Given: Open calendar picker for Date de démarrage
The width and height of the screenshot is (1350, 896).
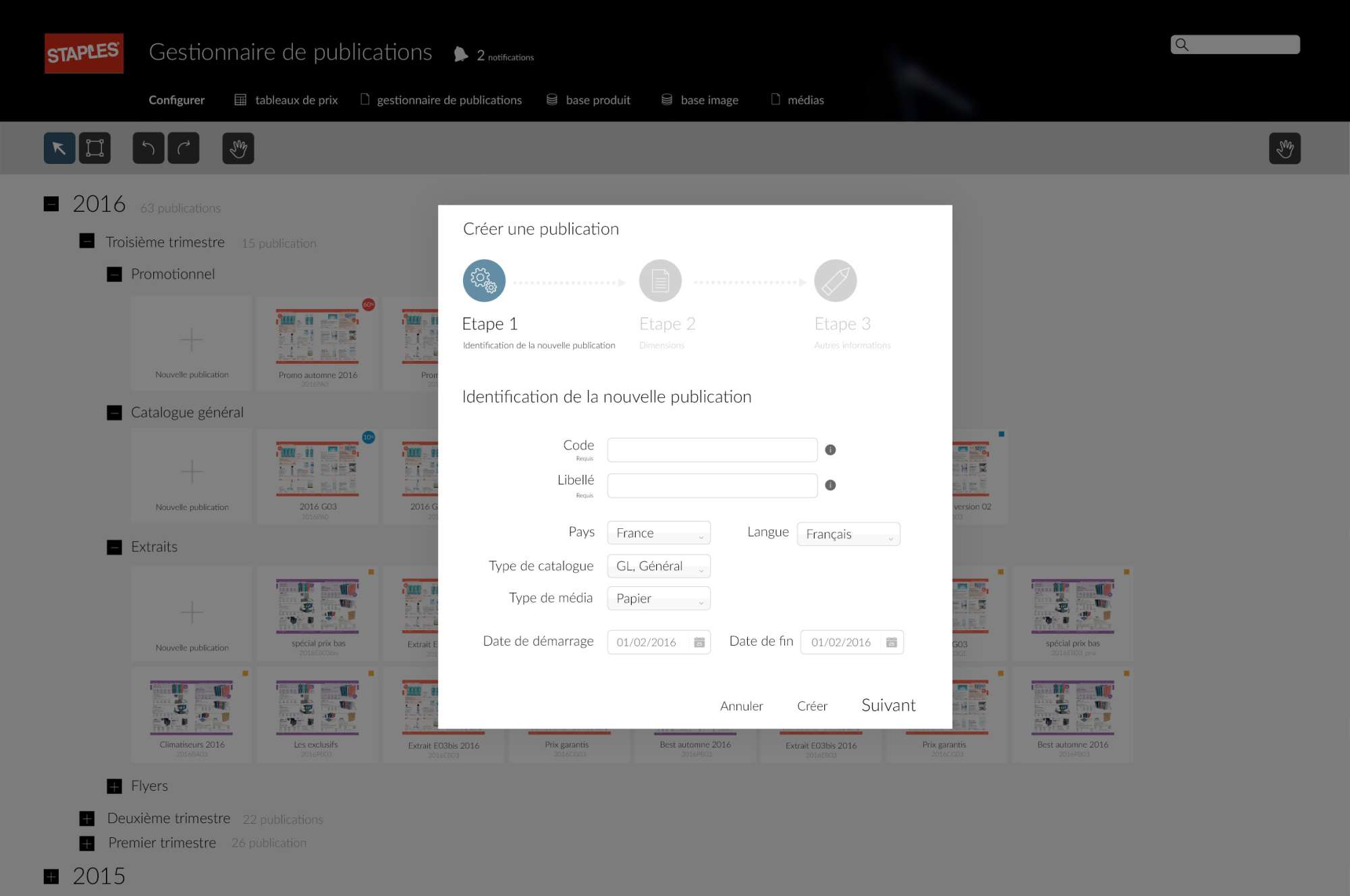Looking at the screenshot, I should coord(699,642).
